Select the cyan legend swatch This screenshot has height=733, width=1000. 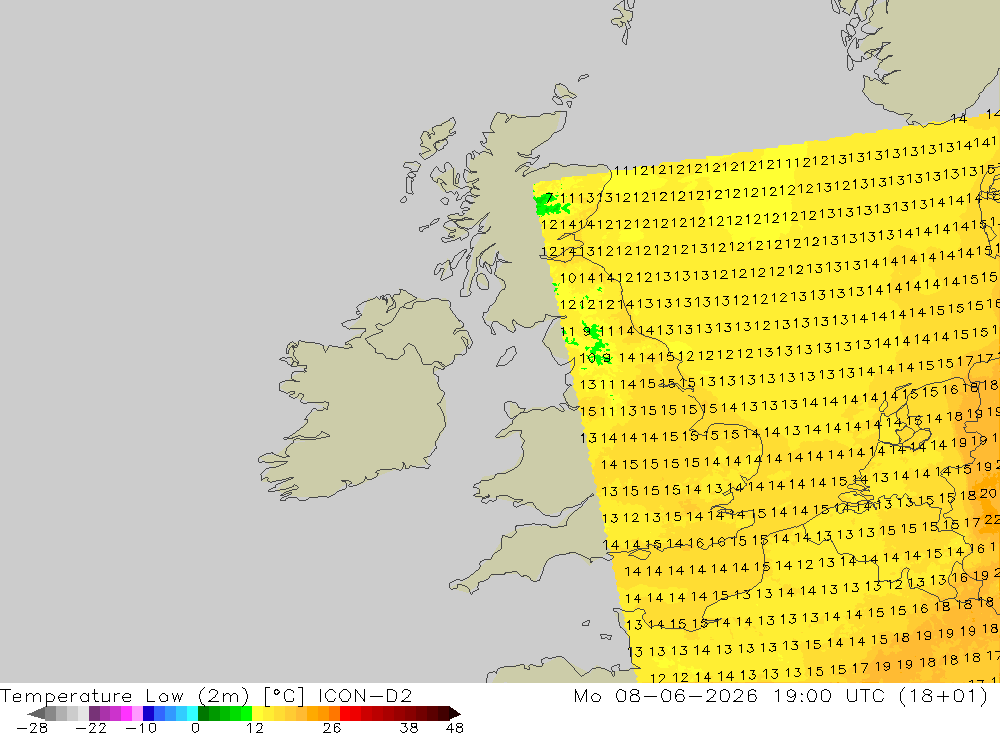(192, 713)
